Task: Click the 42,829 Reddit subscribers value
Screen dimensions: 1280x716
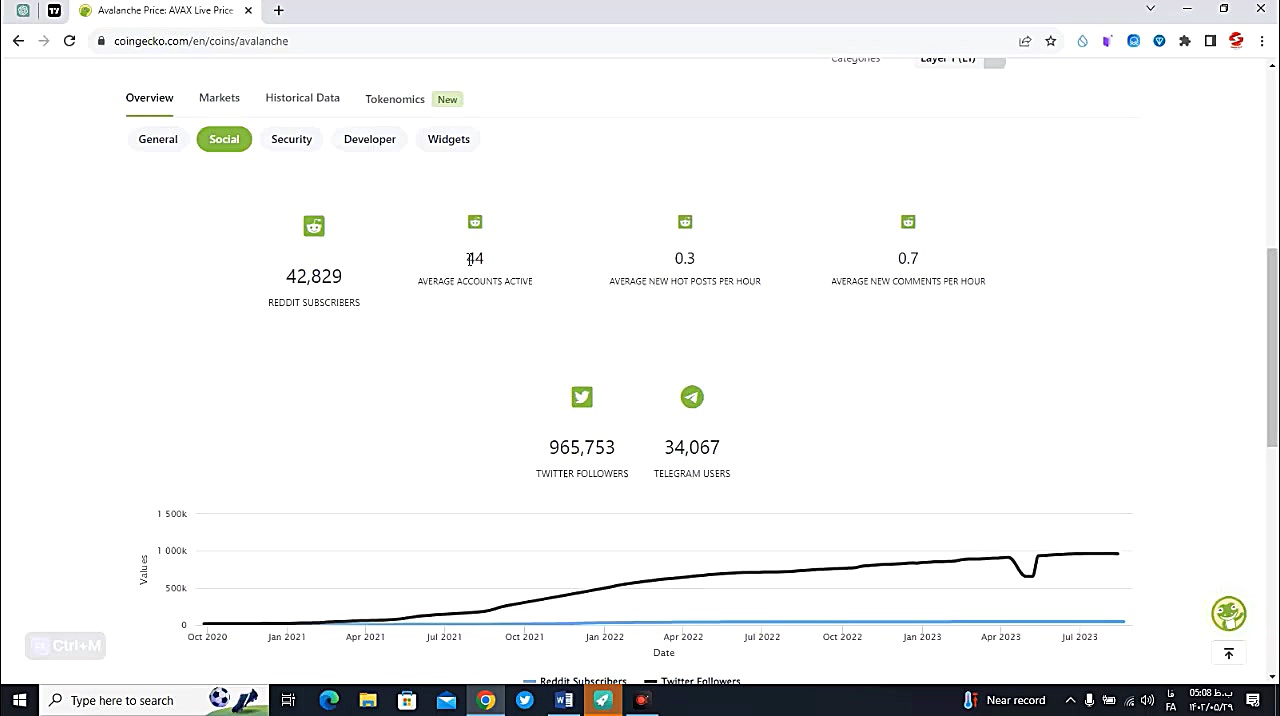Action: [314, 276]
